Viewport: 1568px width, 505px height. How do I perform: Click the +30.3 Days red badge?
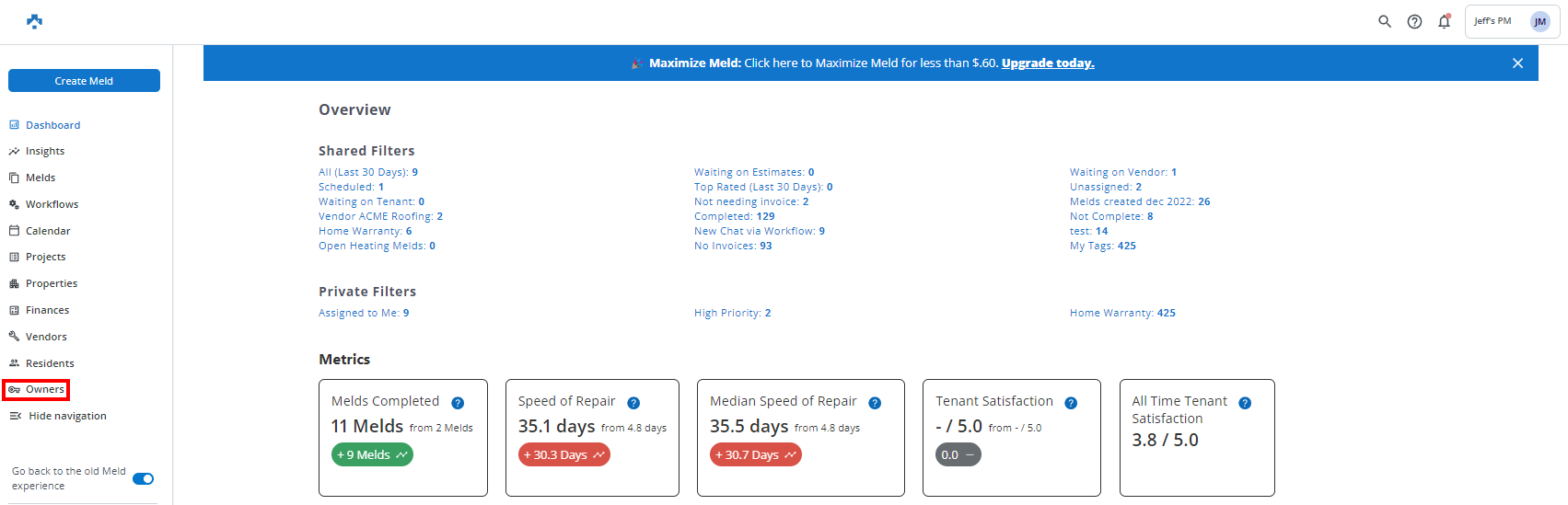tap(563, 454)
